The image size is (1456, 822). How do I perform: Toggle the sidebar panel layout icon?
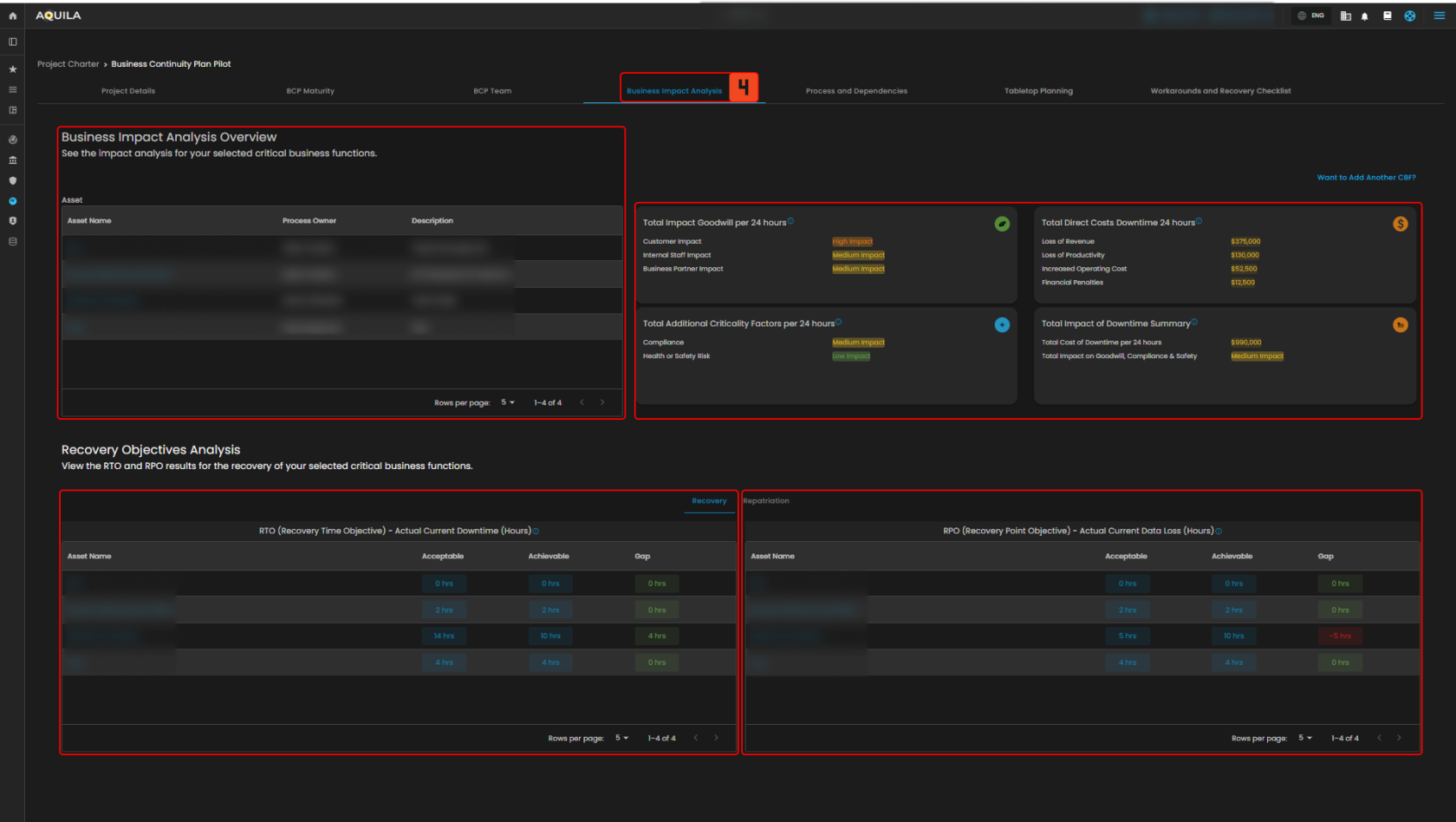pos(12,42)
